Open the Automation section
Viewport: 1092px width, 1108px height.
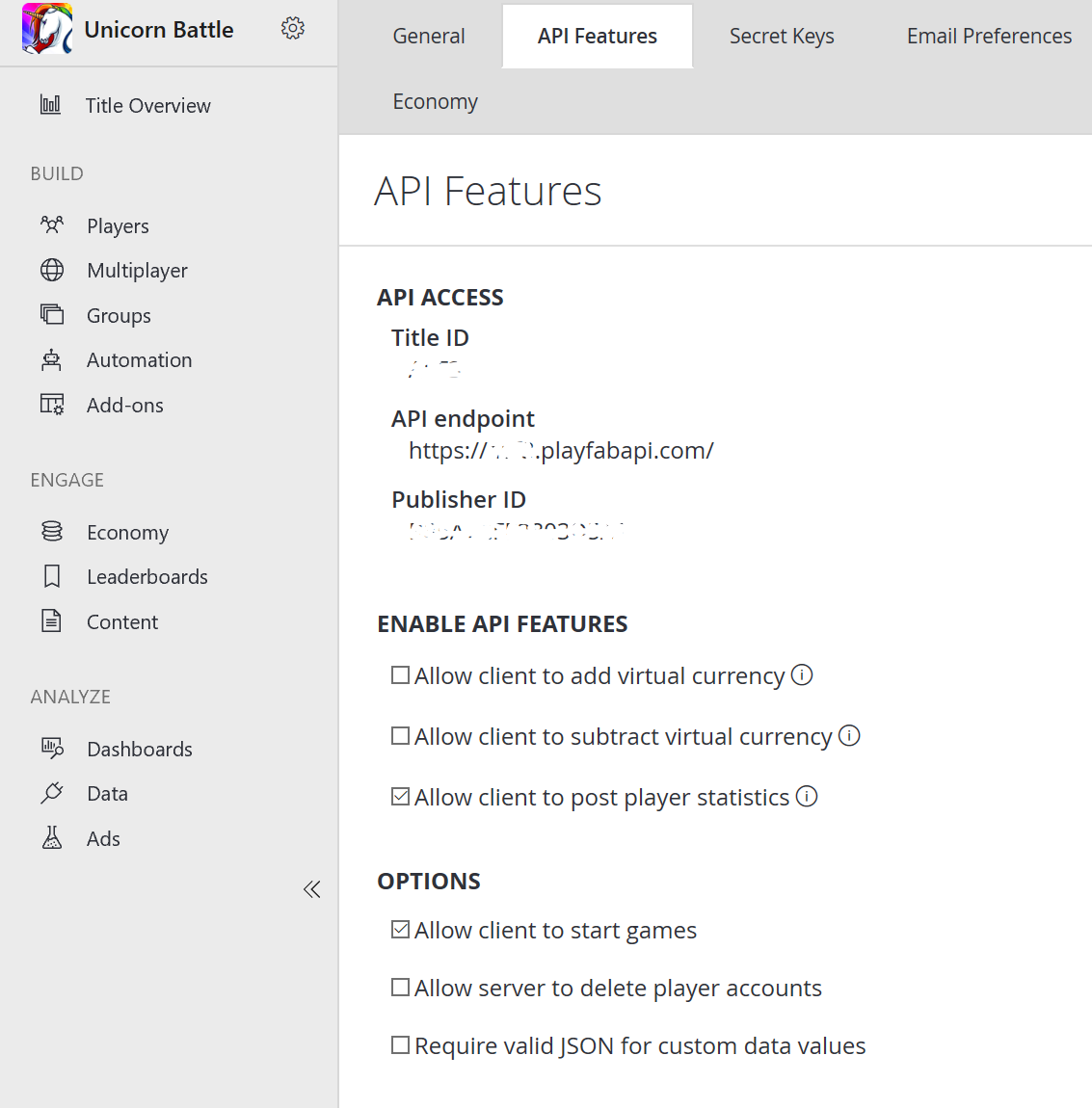tap(139, 359)
